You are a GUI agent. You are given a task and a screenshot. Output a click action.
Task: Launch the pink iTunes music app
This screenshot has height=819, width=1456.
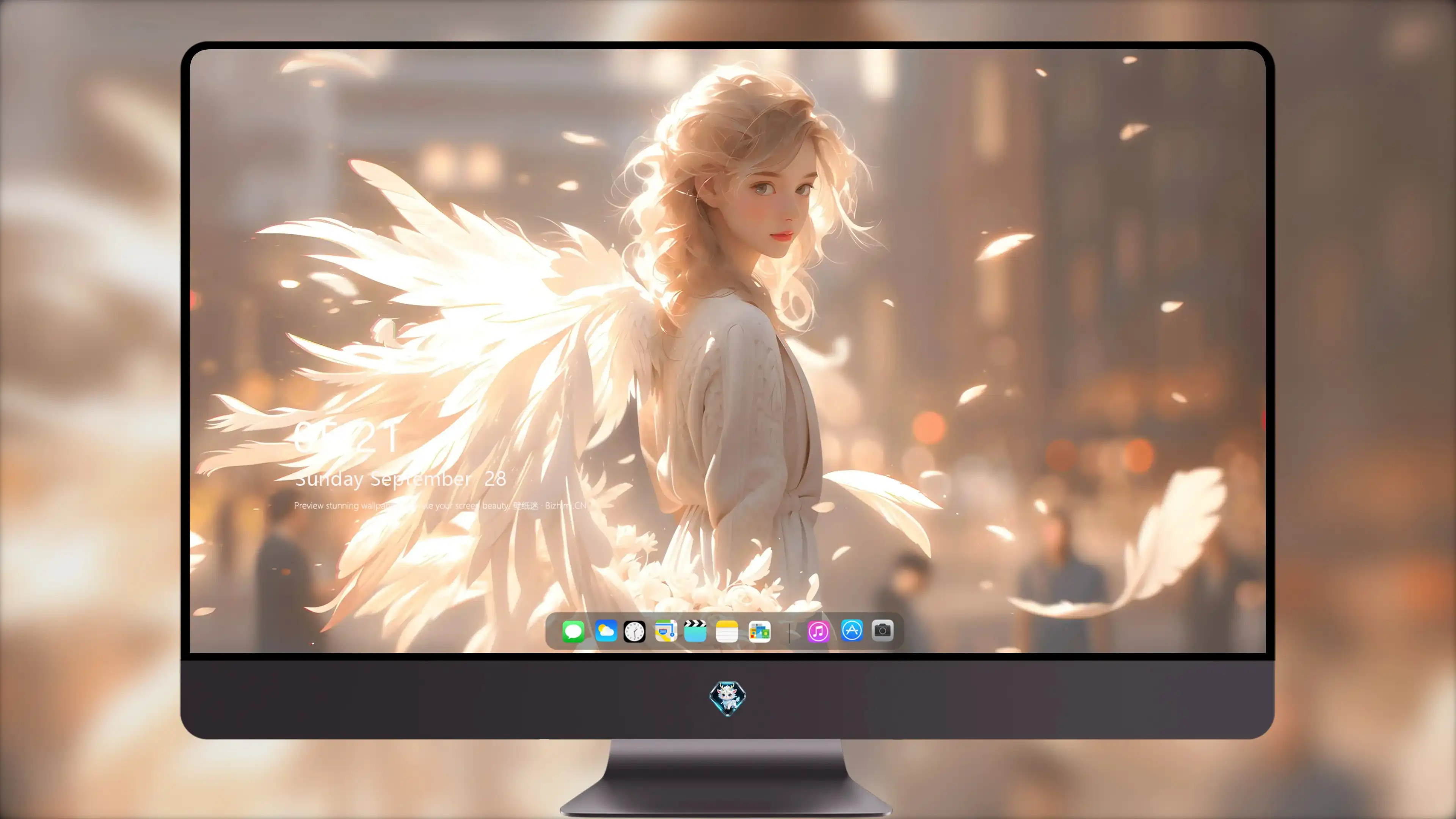(x=818, y=631)
